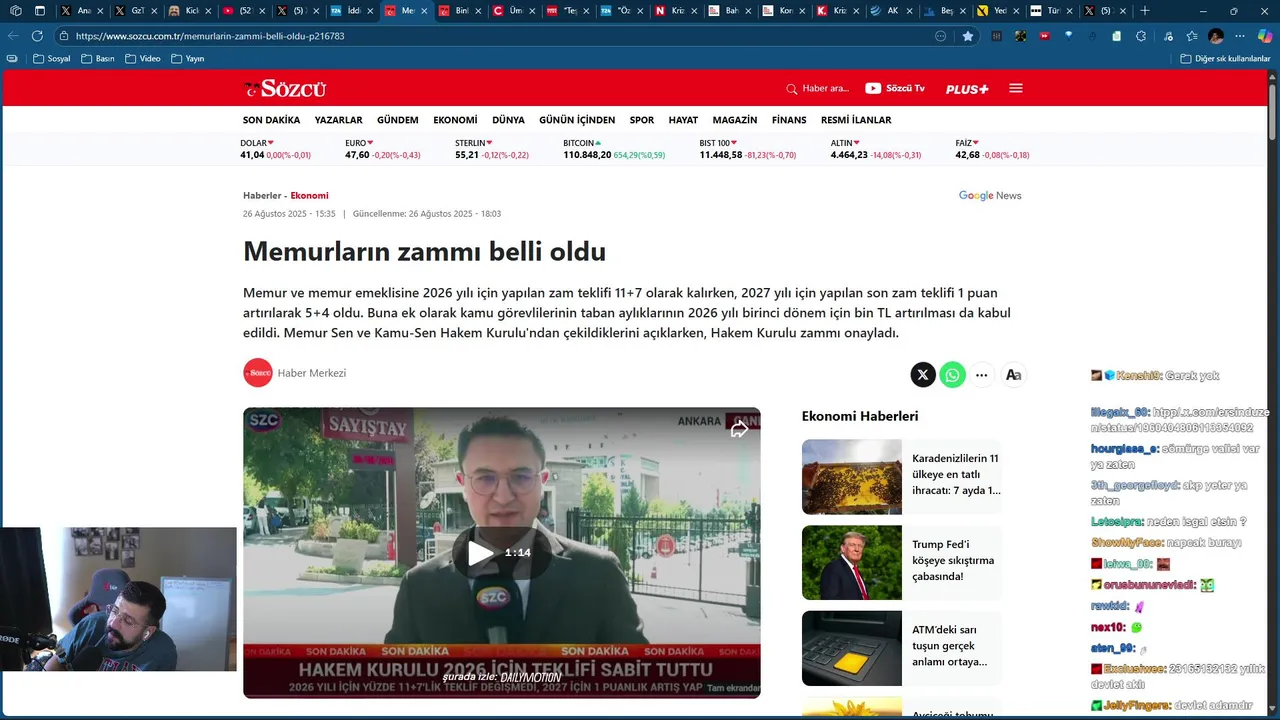This screenshot has width=1280, height=720.
Task: Open the Sosyal bookmarks folder
Action: (x=52, y=59)
